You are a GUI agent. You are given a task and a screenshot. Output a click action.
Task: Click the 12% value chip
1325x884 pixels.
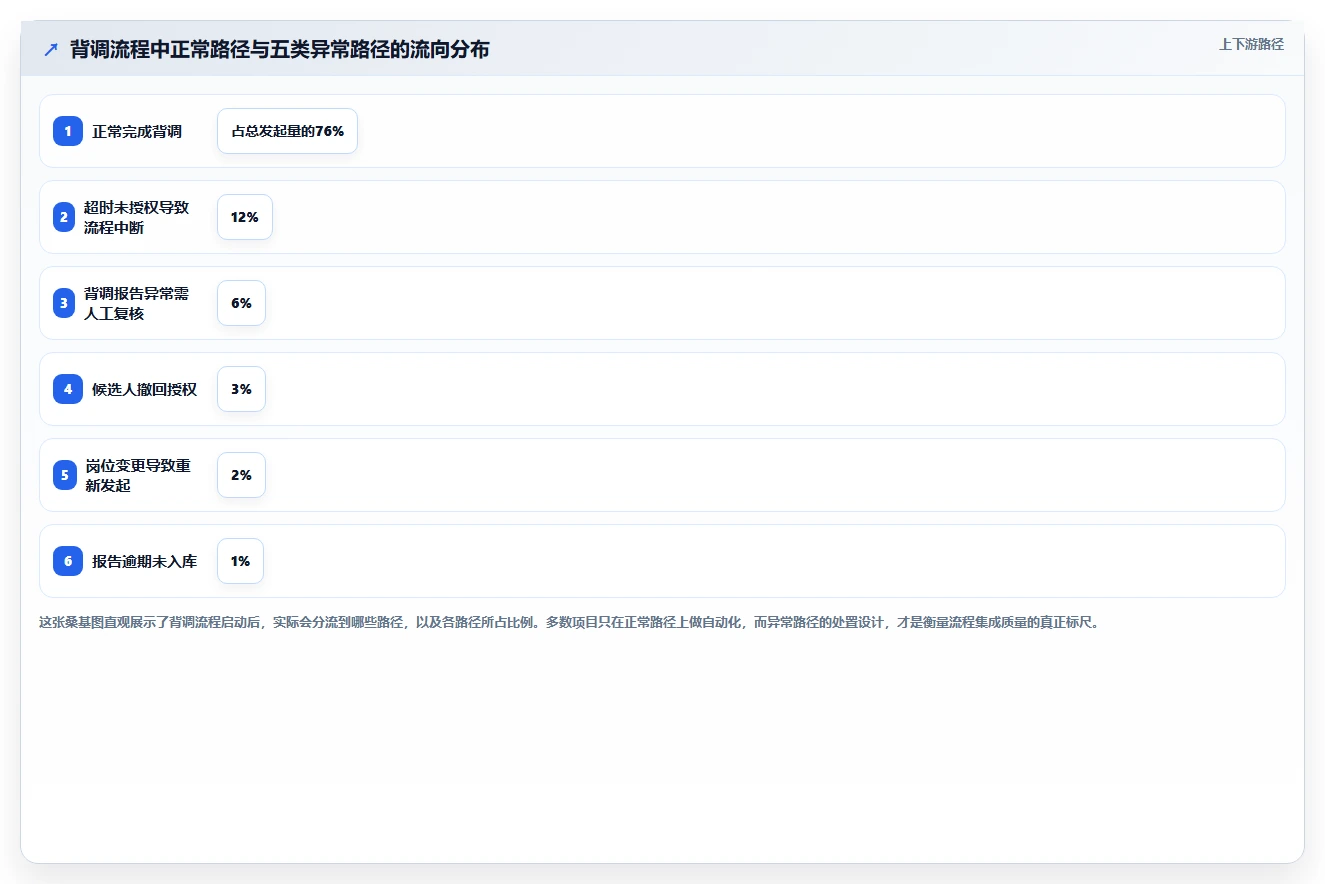pyautogui.click(x=244, y=217)
